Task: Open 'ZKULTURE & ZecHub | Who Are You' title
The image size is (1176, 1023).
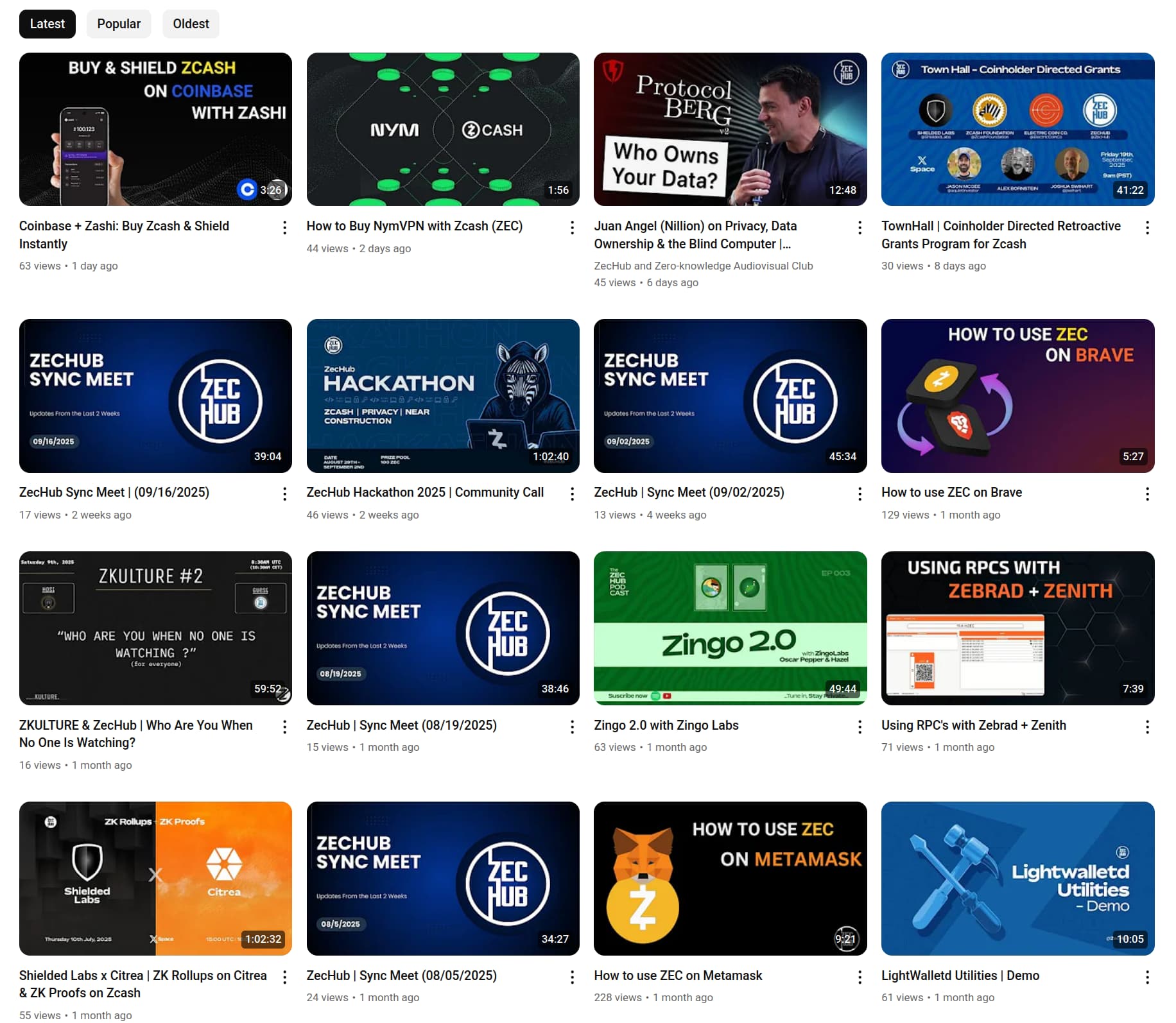Action: pos(136,734)
